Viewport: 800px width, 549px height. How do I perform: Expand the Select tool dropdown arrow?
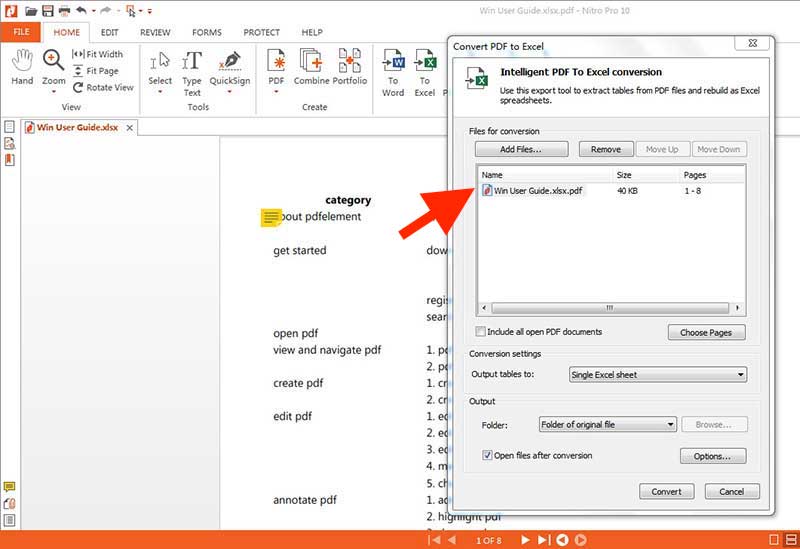pos(160,92)
